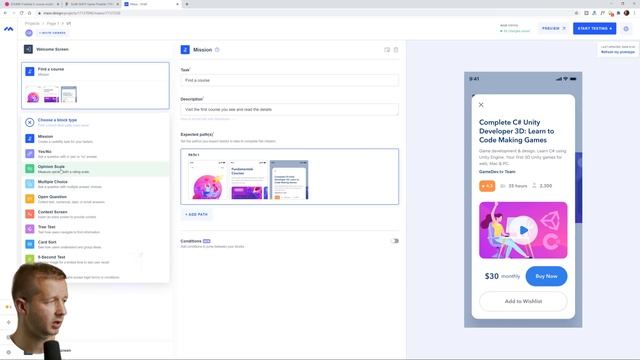
Task: Add an Open Question block
Action: click(95, 199)
